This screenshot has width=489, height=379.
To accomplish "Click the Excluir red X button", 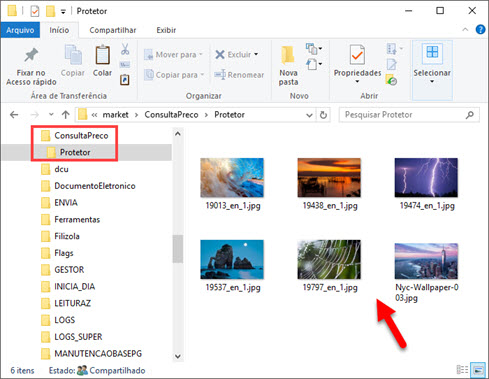I will tap(220, 54).
